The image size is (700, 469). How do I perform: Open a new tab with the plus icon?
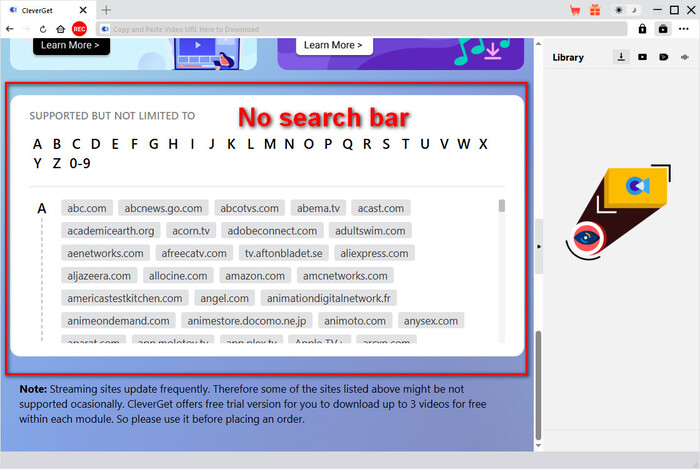click(106, 10)
